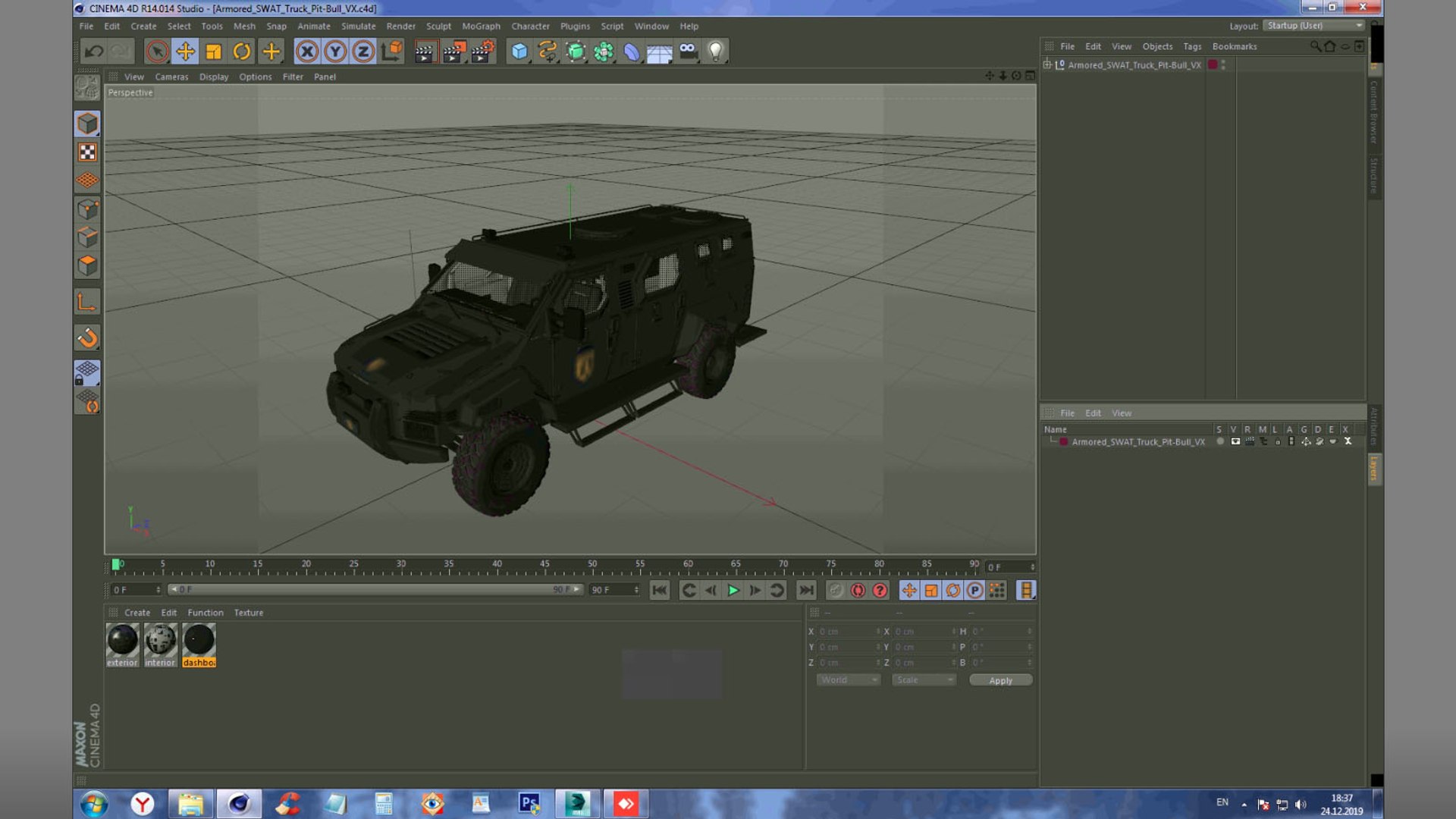Open Edit Render Settings icon
1456x819 pixels.
[482, 52]
